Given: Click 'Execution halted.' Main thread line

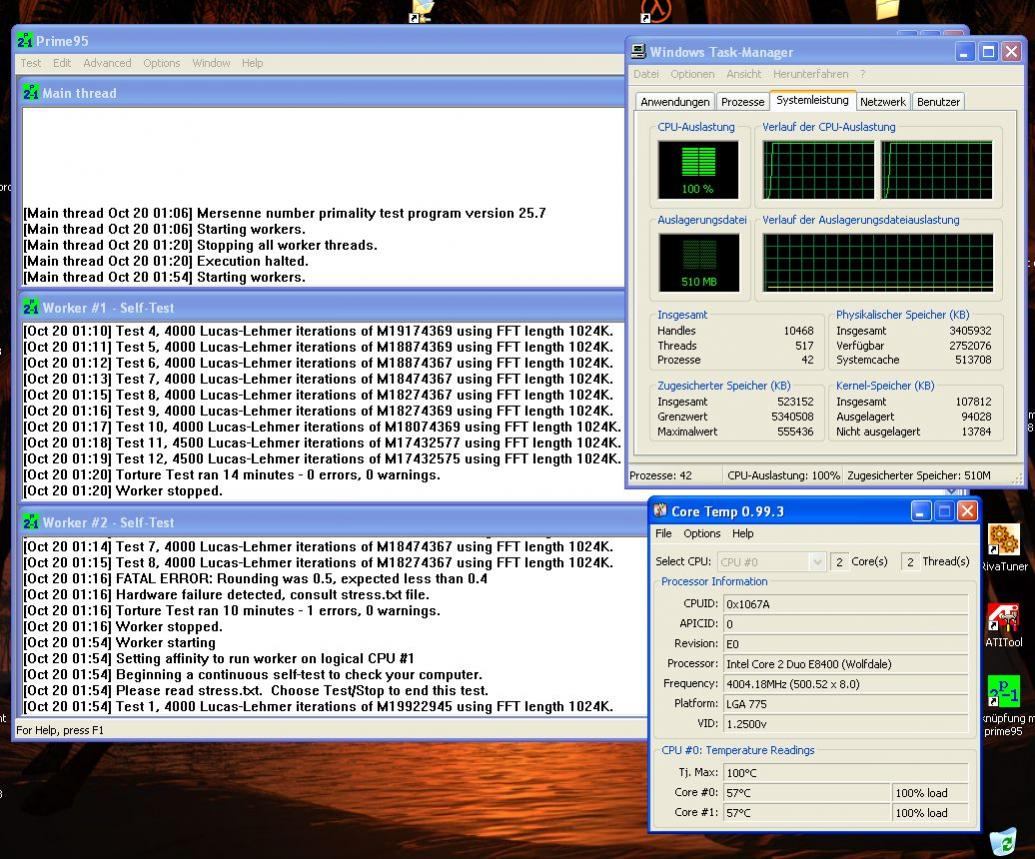Looking at the screenshot, I should [166, 261].
